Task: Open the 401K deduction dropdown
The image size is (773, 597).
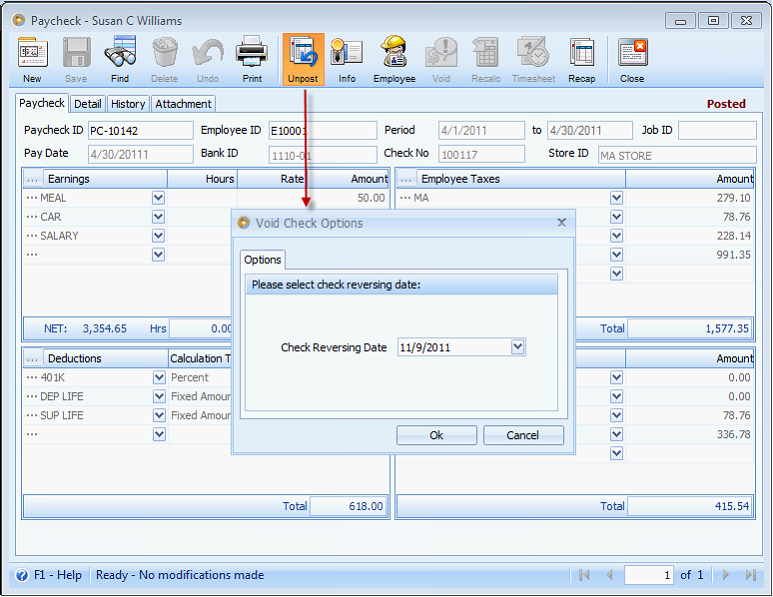Action: coord(159,378)
